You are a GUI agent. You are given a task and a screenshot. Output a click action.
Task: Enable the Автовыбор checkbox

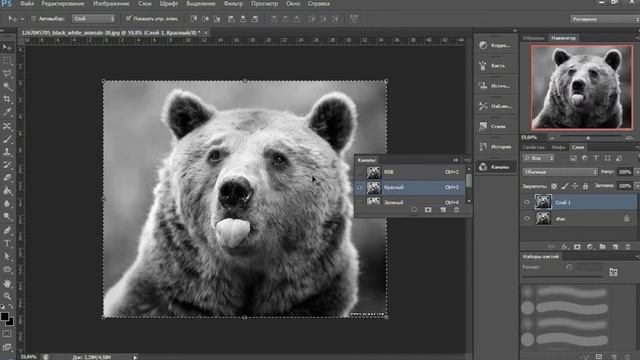(x=33, y=19)
